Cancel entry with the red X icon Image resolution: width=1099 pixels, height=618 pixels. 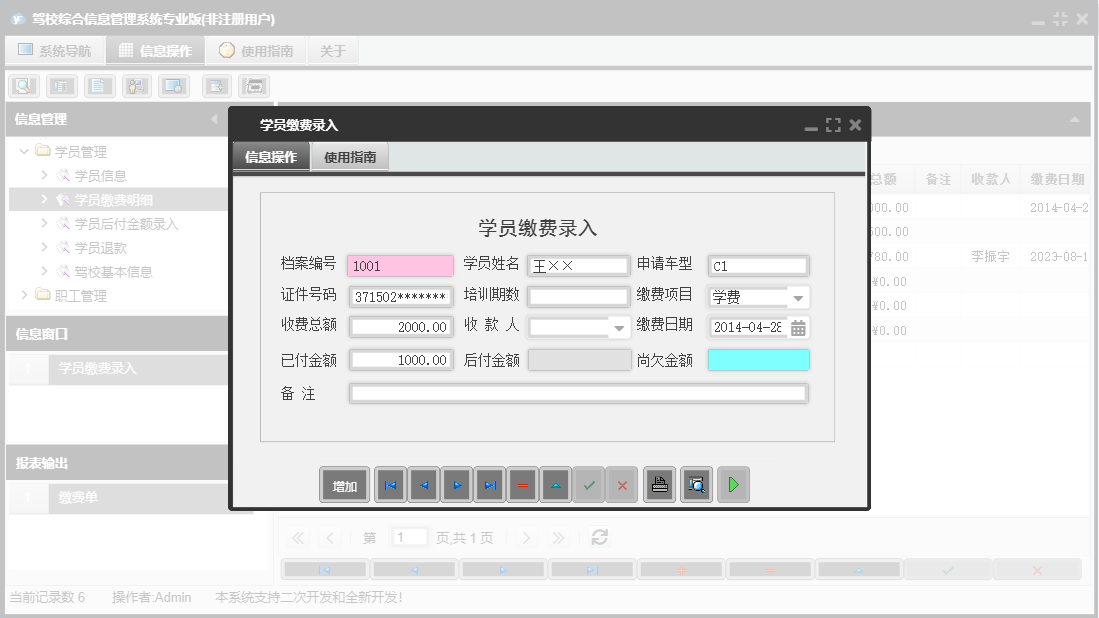622,485
